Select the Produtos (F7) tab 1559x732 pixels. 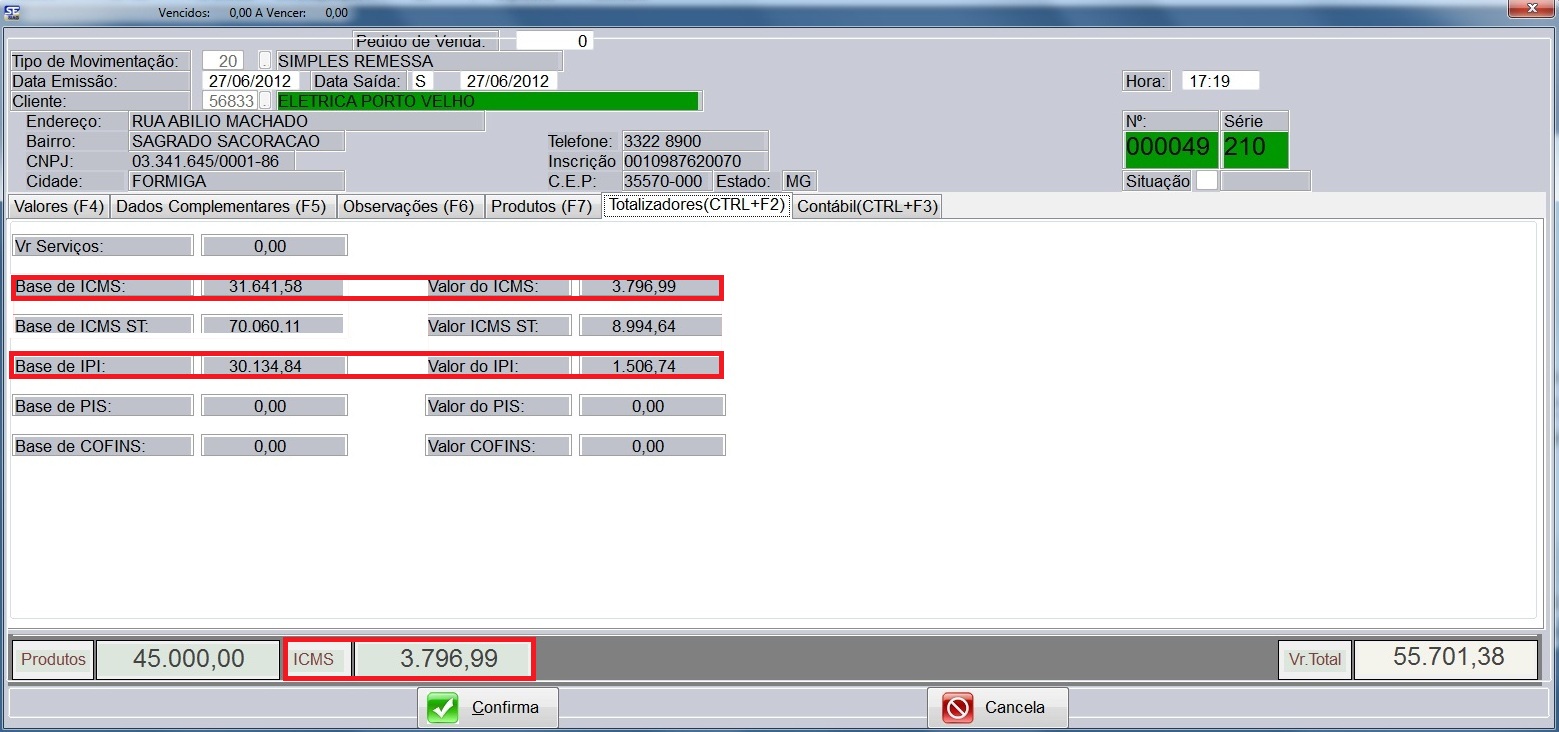541,207
